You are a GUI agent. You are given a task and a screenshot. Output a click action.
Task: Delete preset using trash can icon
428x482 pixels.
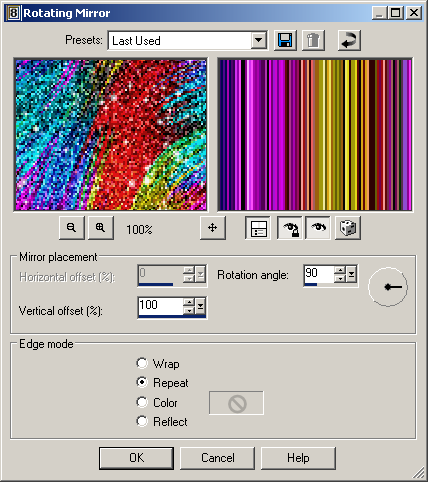[313, 40]
